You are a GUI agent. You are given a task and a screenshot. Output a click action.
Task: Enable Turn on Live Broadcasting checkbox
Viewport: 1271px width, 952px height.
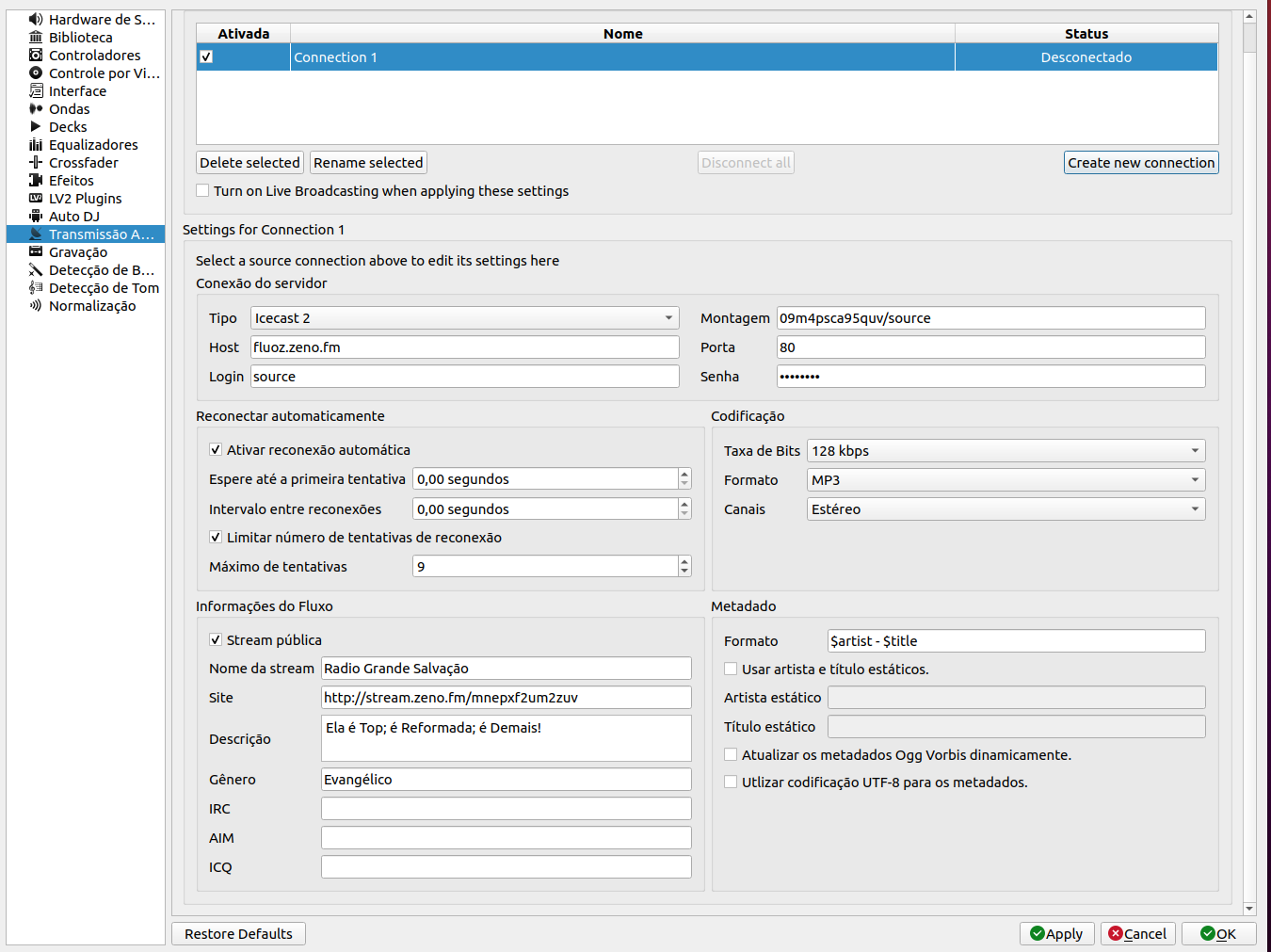[x=202, y=190]
